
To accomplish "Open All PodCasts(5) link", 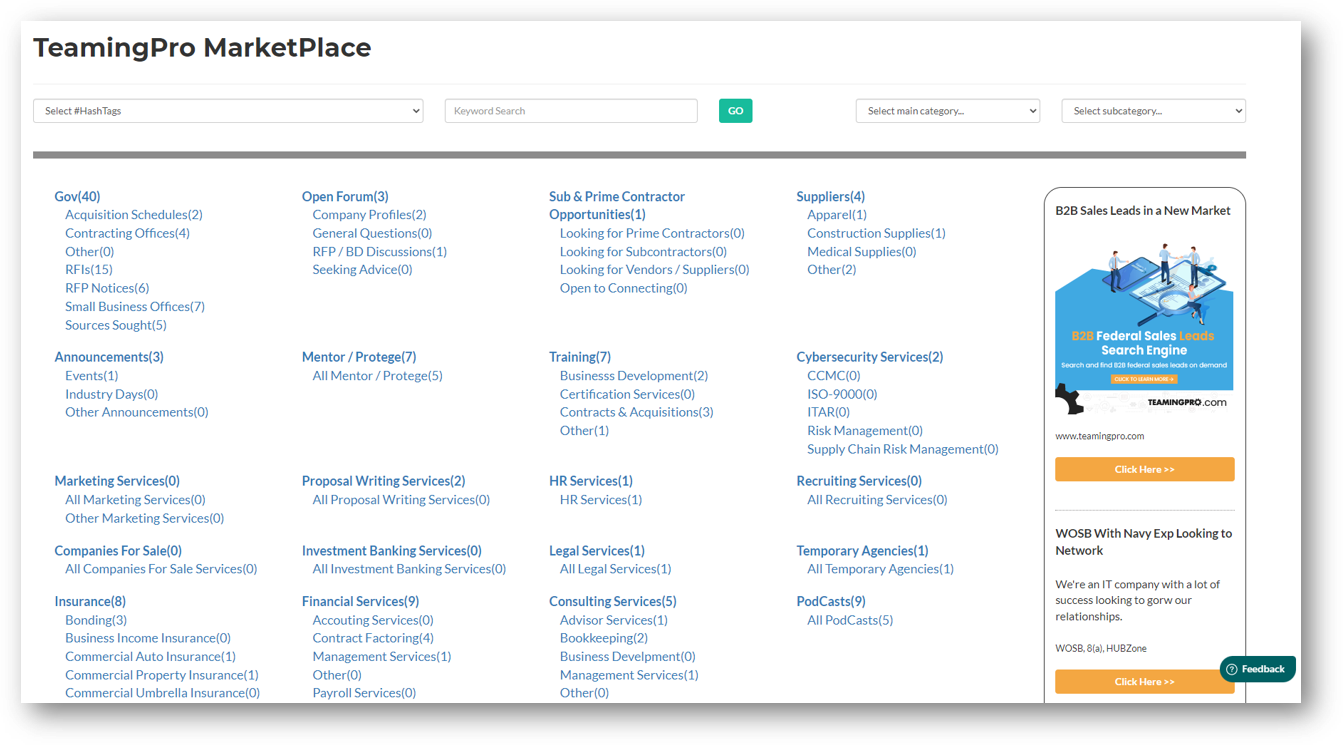I will click(x=850, y=620).
